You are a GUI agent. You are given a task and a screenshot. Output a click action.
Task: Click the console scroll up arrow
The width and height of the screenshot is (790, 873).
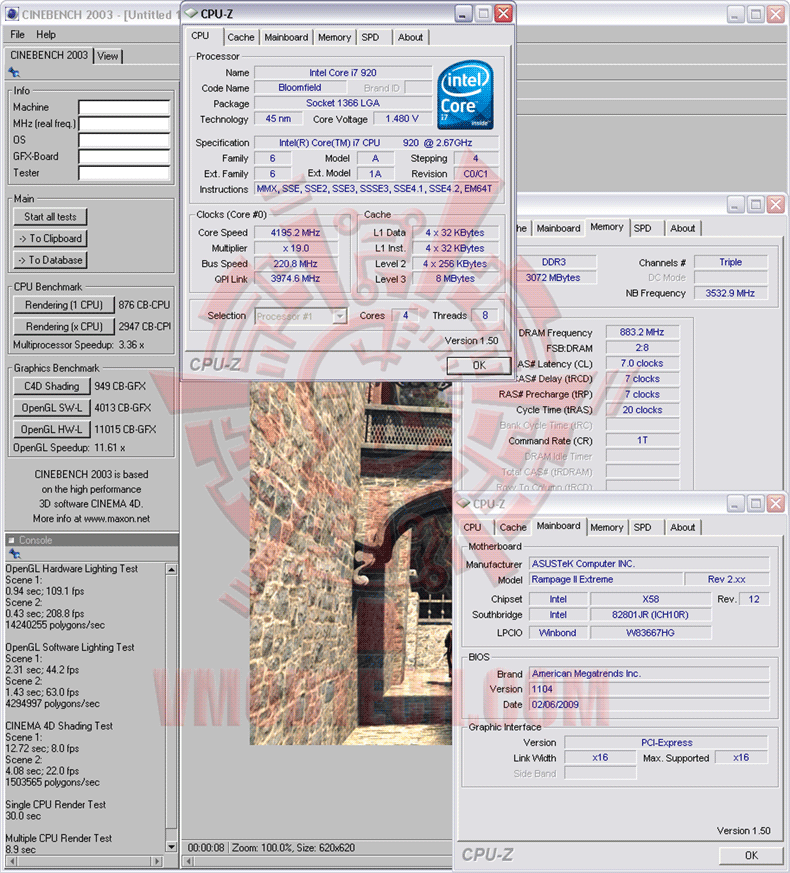click(171, 569)
